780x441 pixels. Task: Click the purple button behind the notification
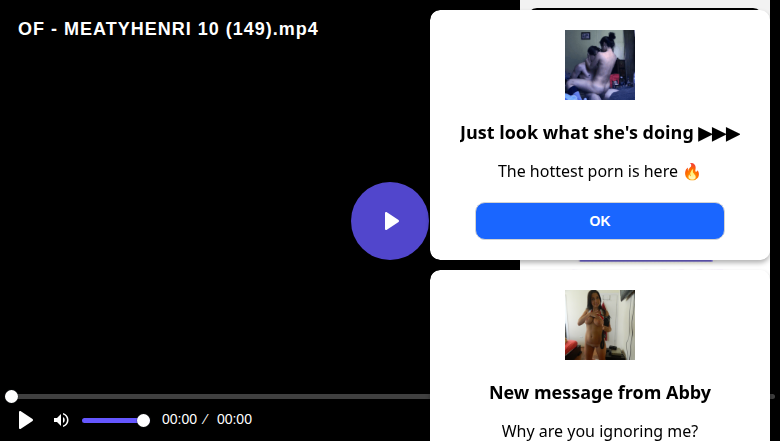645,262
